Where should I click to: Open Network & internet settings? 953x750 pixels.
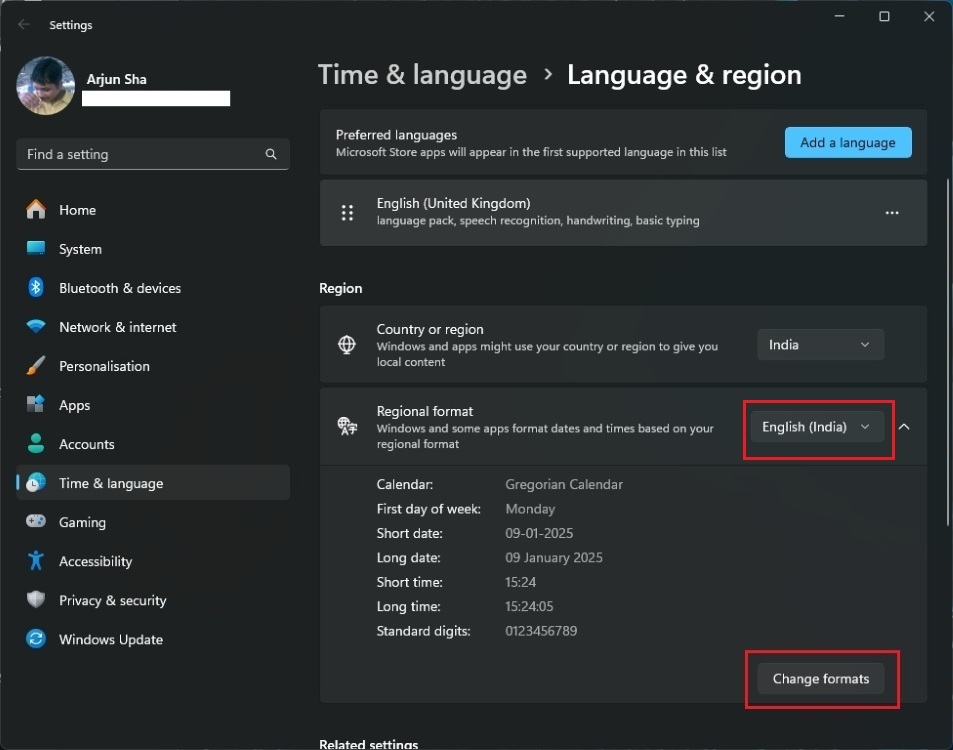tap(116, 327)
